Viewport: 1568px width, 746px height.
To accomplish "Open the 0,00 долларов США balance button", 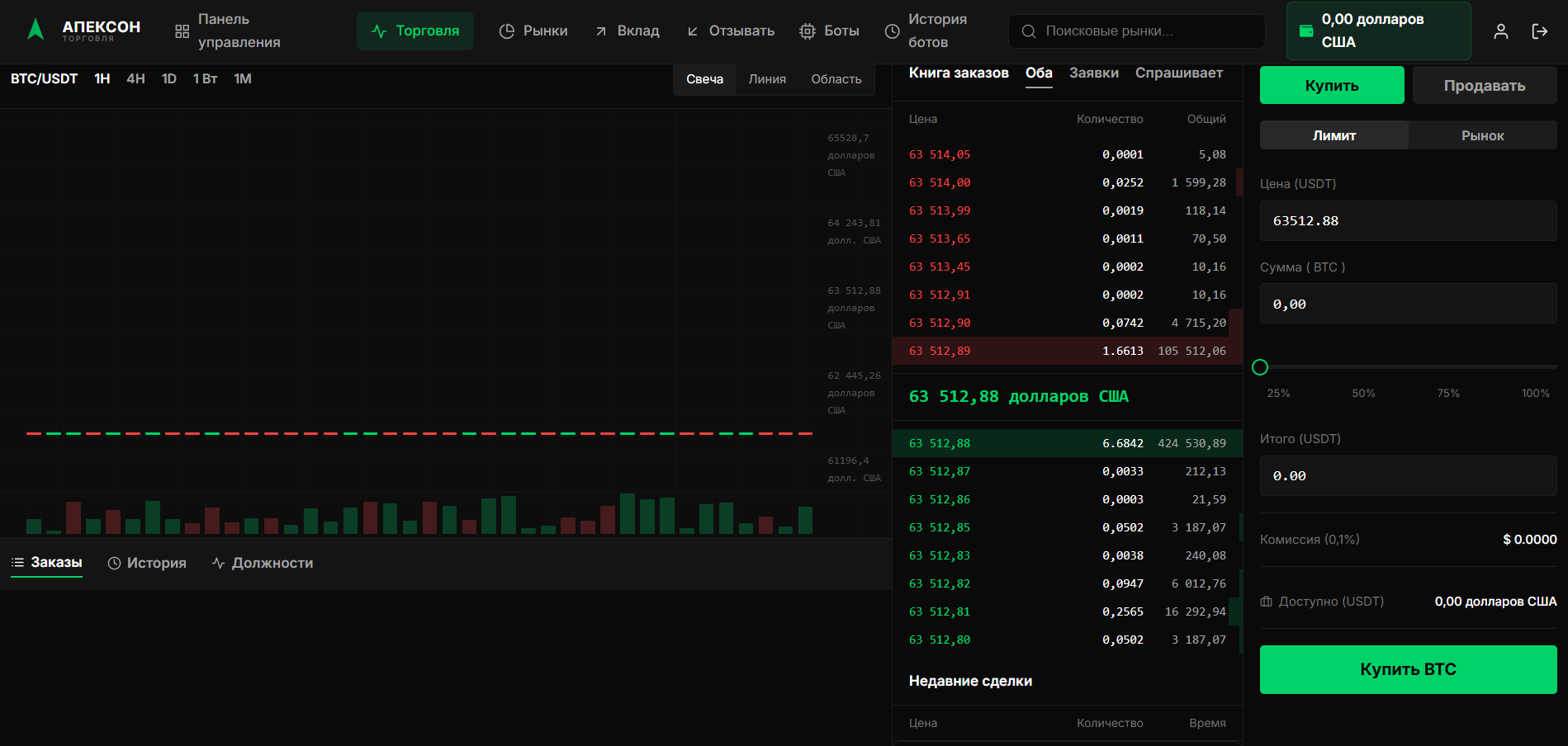I will coord(1379,31).
